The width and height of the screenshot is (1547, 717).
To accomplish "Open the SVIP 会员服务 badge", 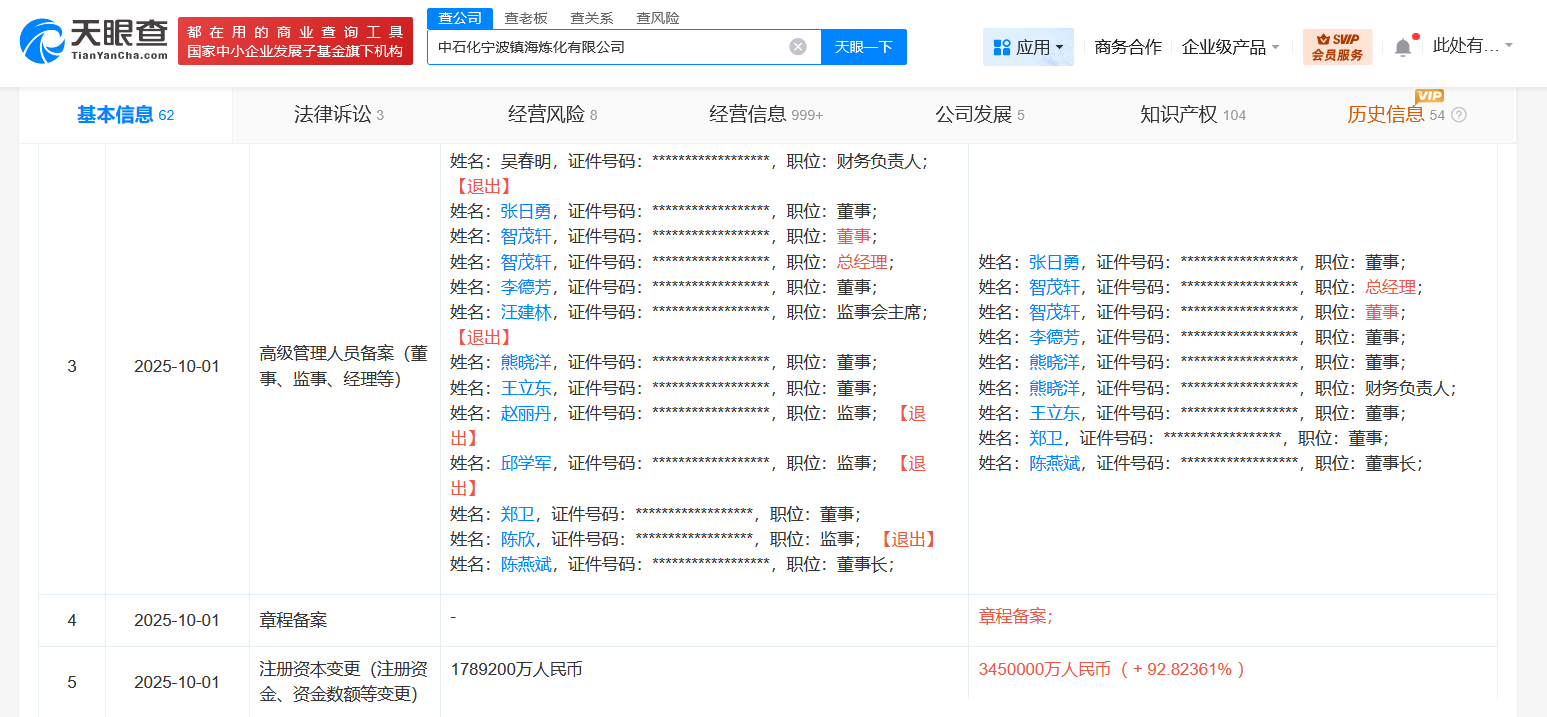I will click(x=1338, y=46).
